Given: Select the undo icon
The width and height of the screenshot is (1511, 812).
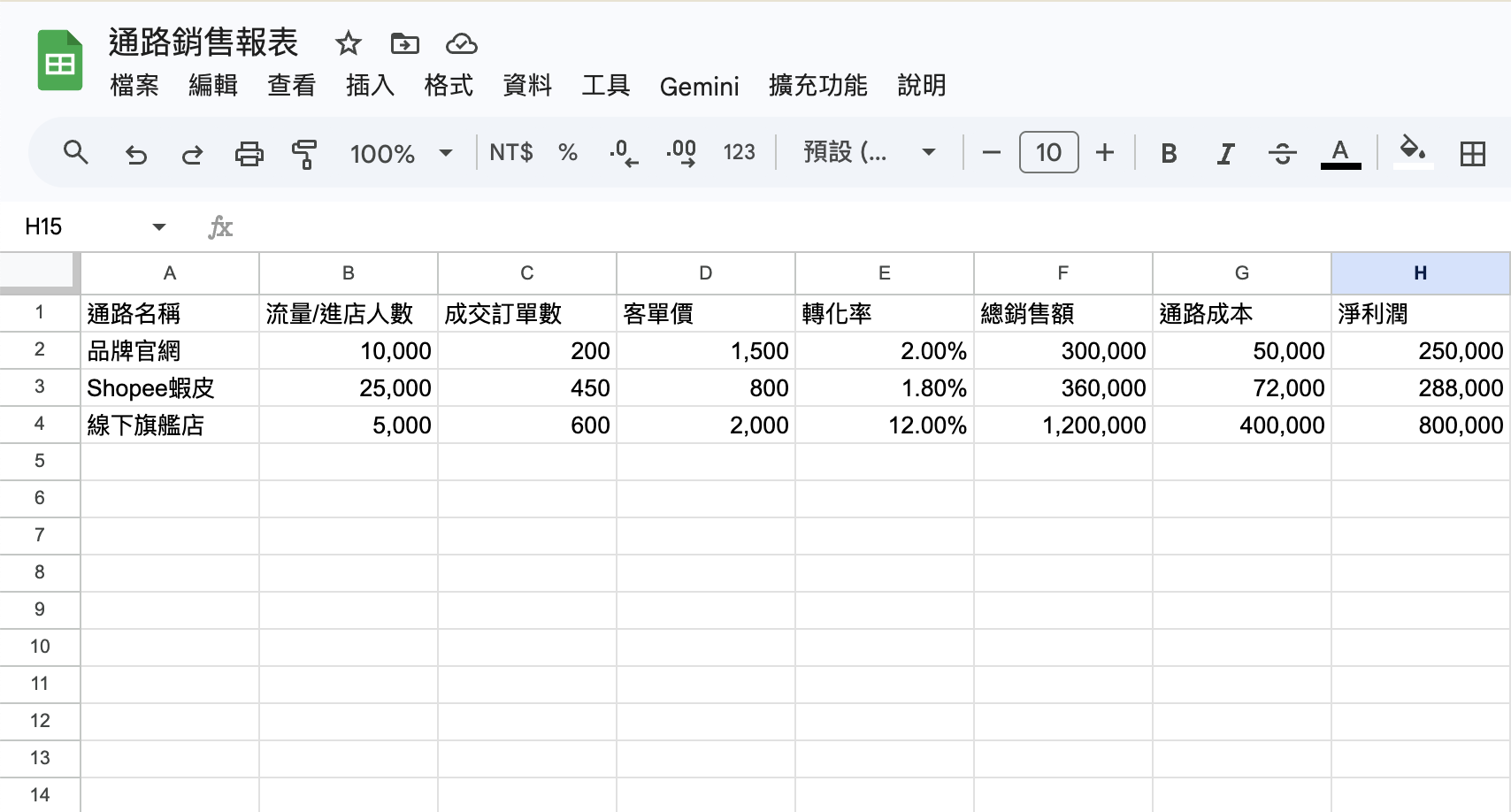Looking at the screenshot, I should 134,152.
